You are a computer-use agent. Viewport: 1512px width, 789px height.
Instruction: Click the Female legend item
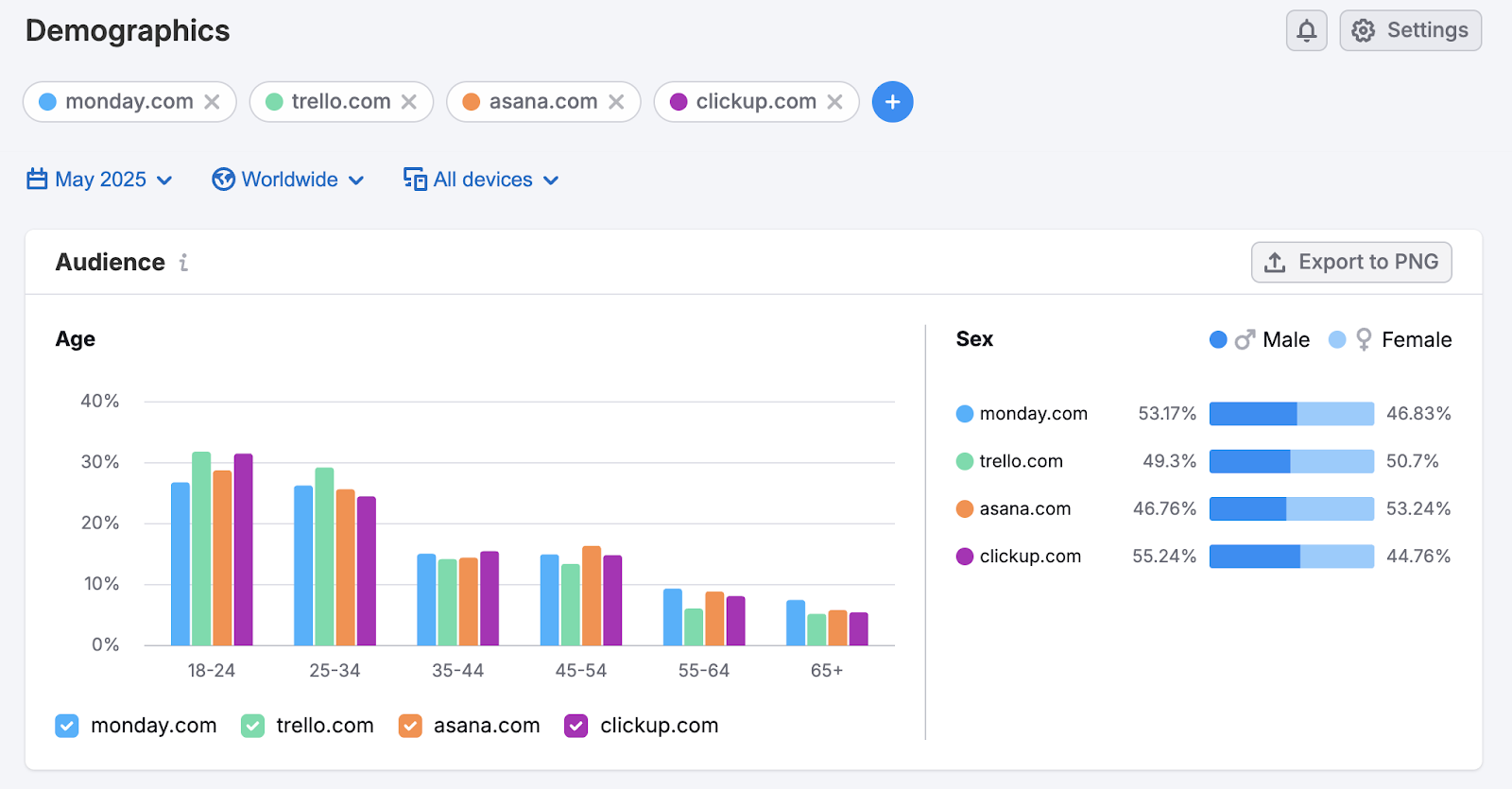coord(1390,340)
